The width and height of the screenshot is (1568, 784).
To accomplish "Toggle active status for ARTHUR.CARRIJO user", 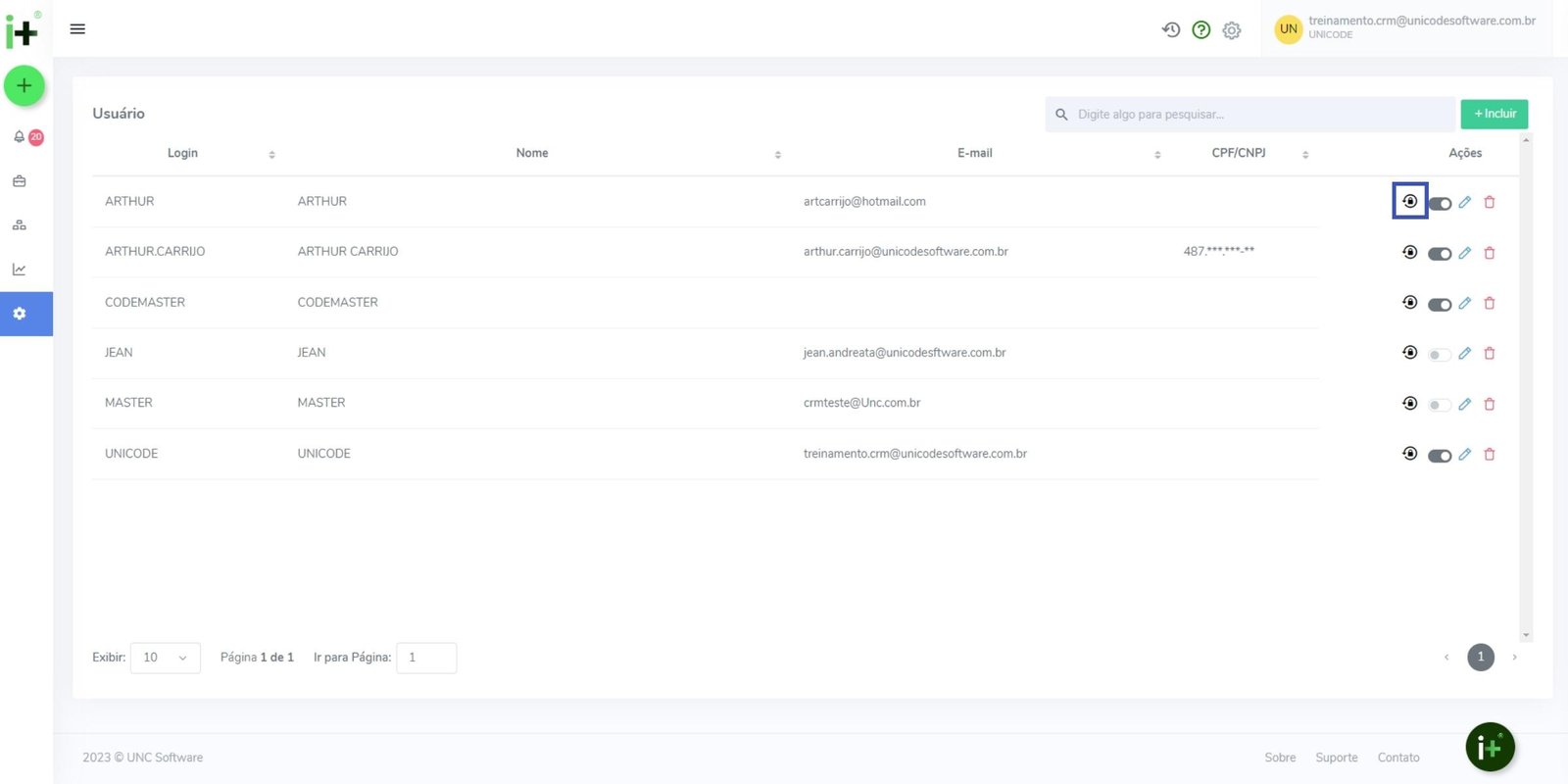I will pyautogui.click(x=1439, y=254).
